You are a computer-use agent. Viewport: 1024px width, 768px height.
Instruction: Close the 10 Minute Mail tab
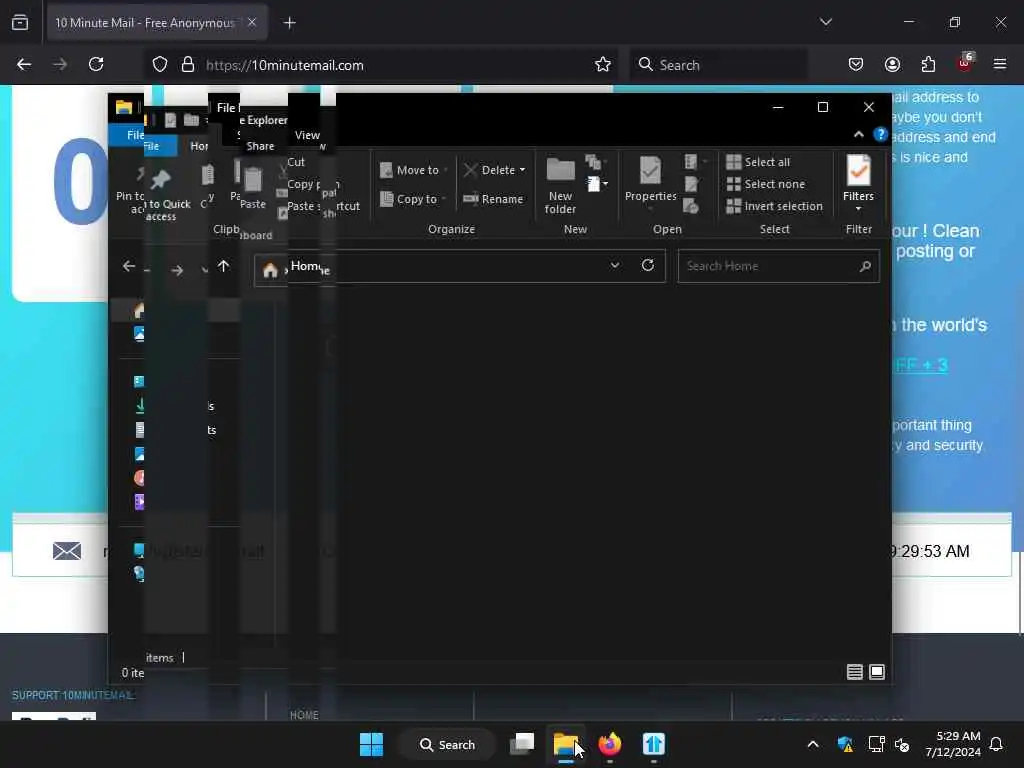pyautogui.click(x=252, y=22)
